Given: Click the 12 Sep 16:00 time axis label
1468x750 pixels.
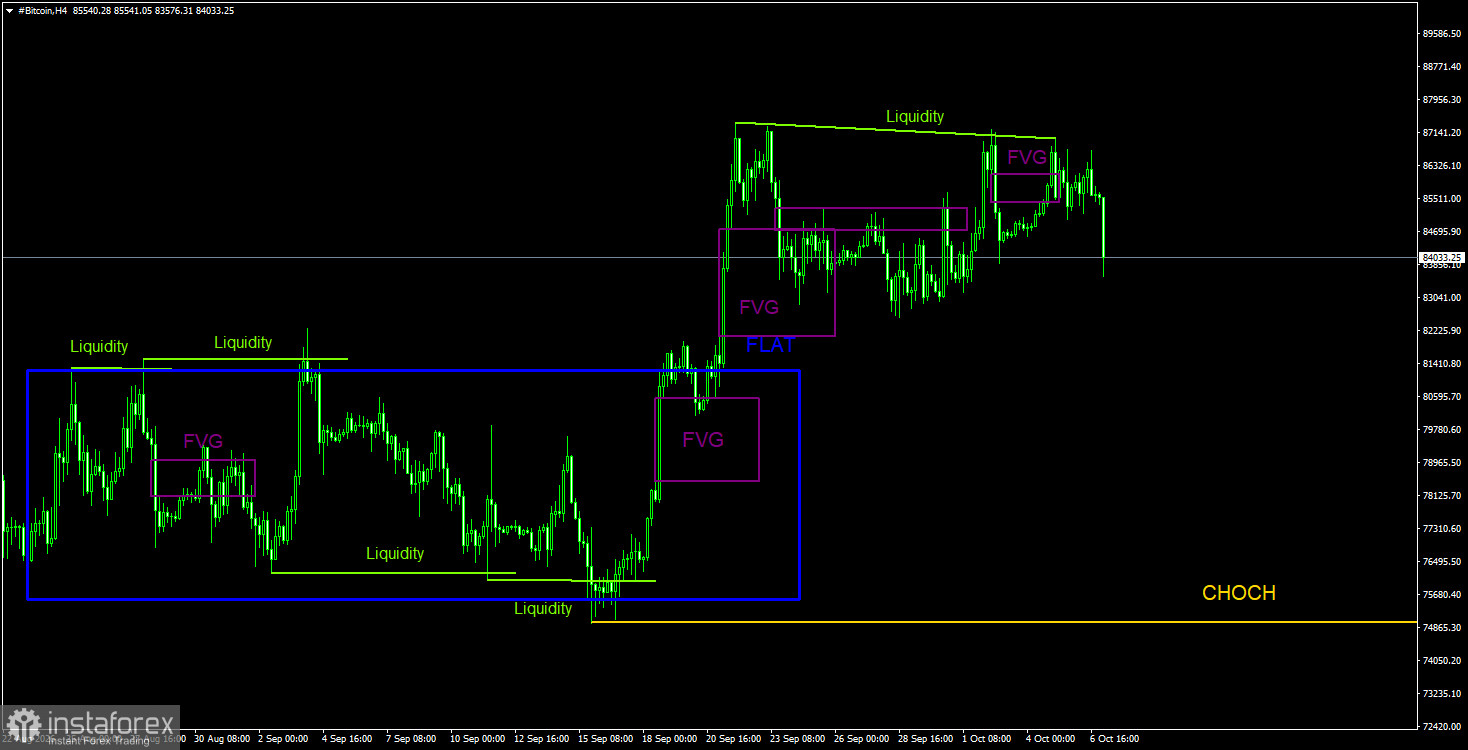Looking at the screenshot, I should pyautogui.click(x=540, y=739).
